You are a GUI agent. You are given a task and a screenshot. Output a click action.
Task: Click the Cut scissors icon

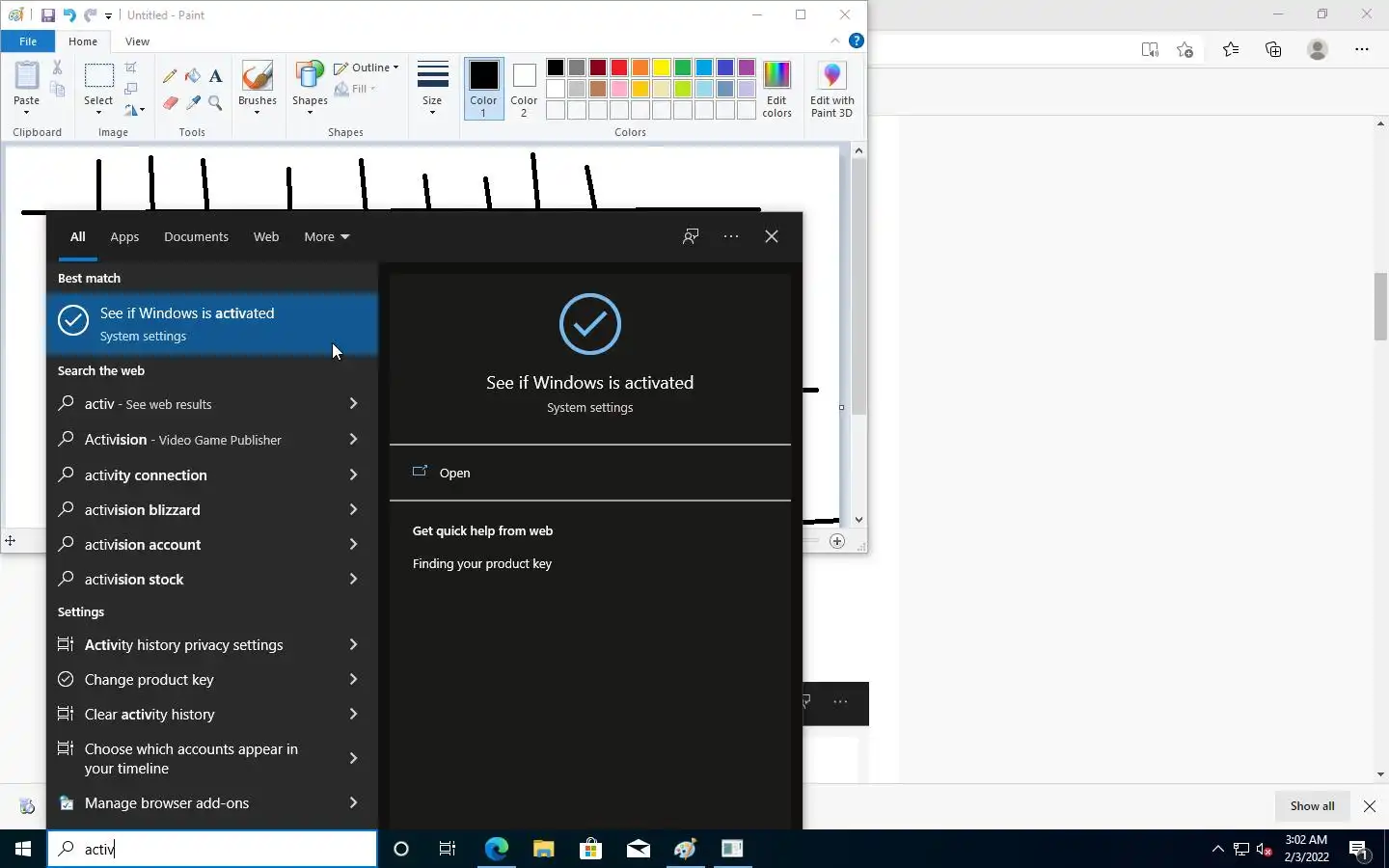pos(57,68)
